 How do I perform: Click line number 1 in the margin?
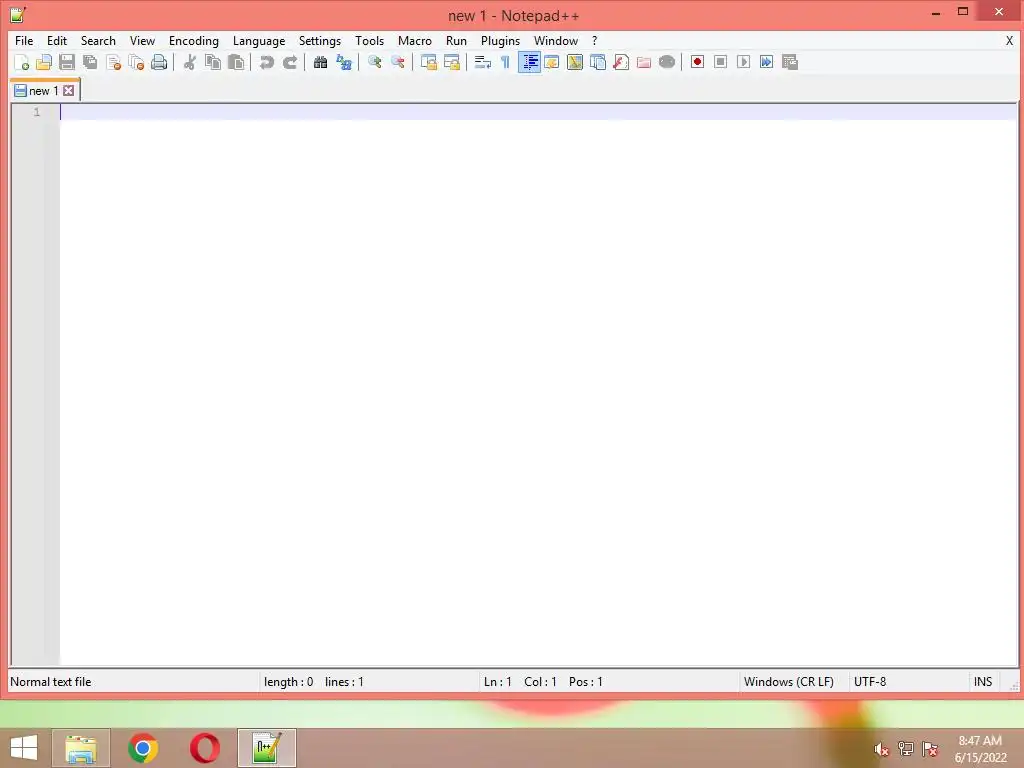point(37,112)
